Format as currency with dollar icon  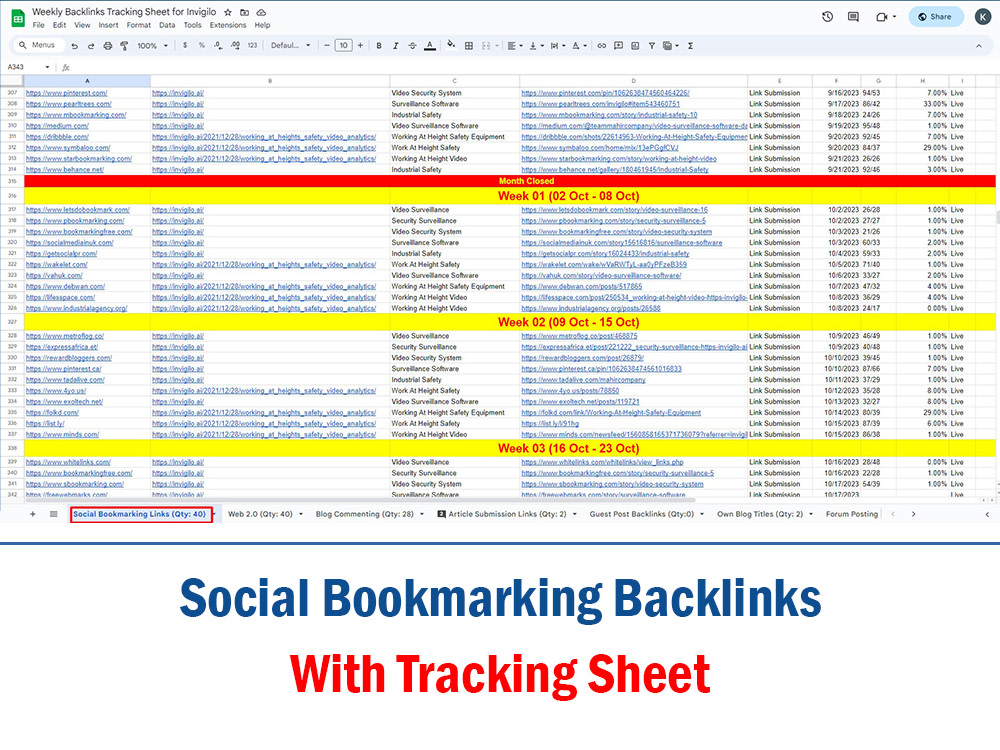click(185, 45)
